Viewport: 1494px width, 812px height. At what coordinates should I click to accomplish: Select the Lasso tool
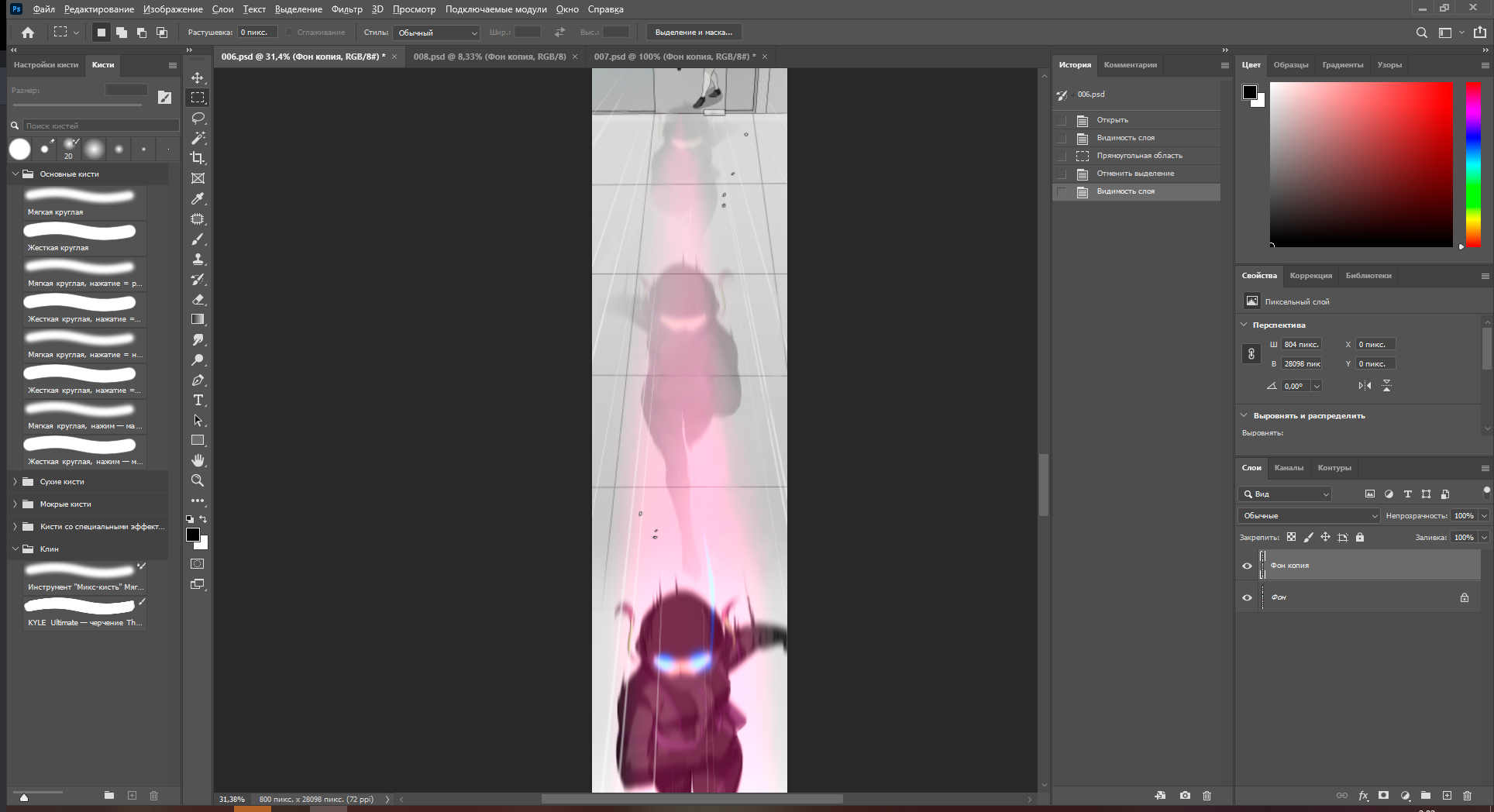[x=198, y=118]
